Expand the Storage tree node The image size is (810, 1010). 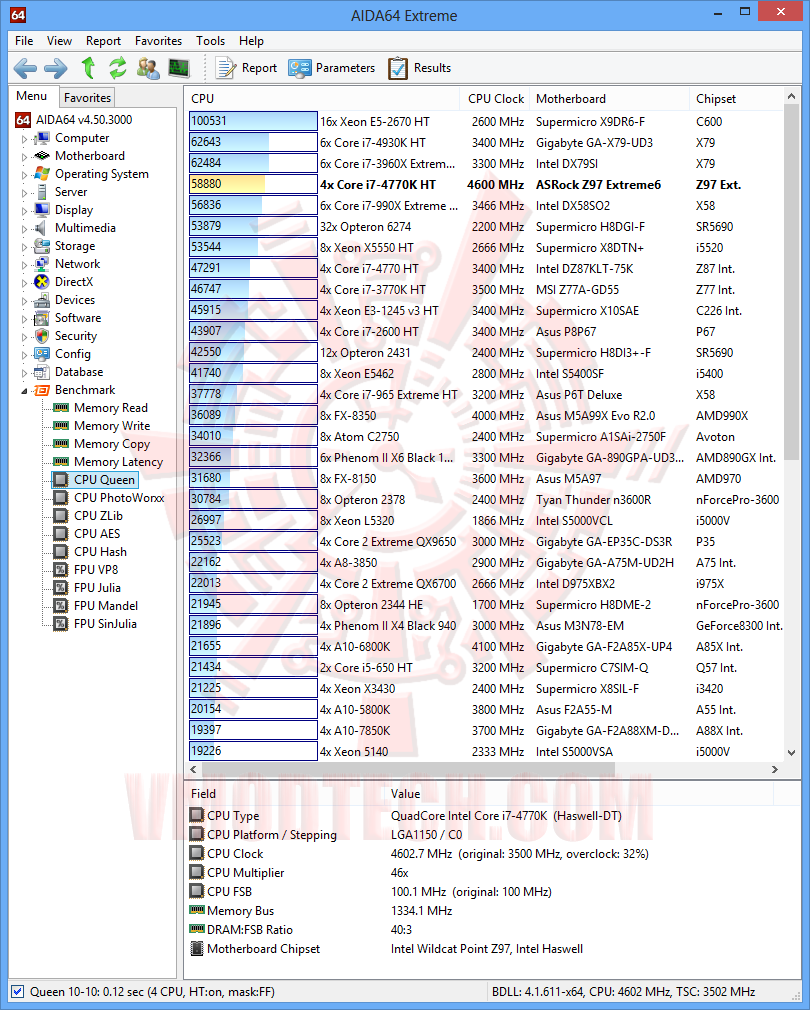click(x=24, y=247)
